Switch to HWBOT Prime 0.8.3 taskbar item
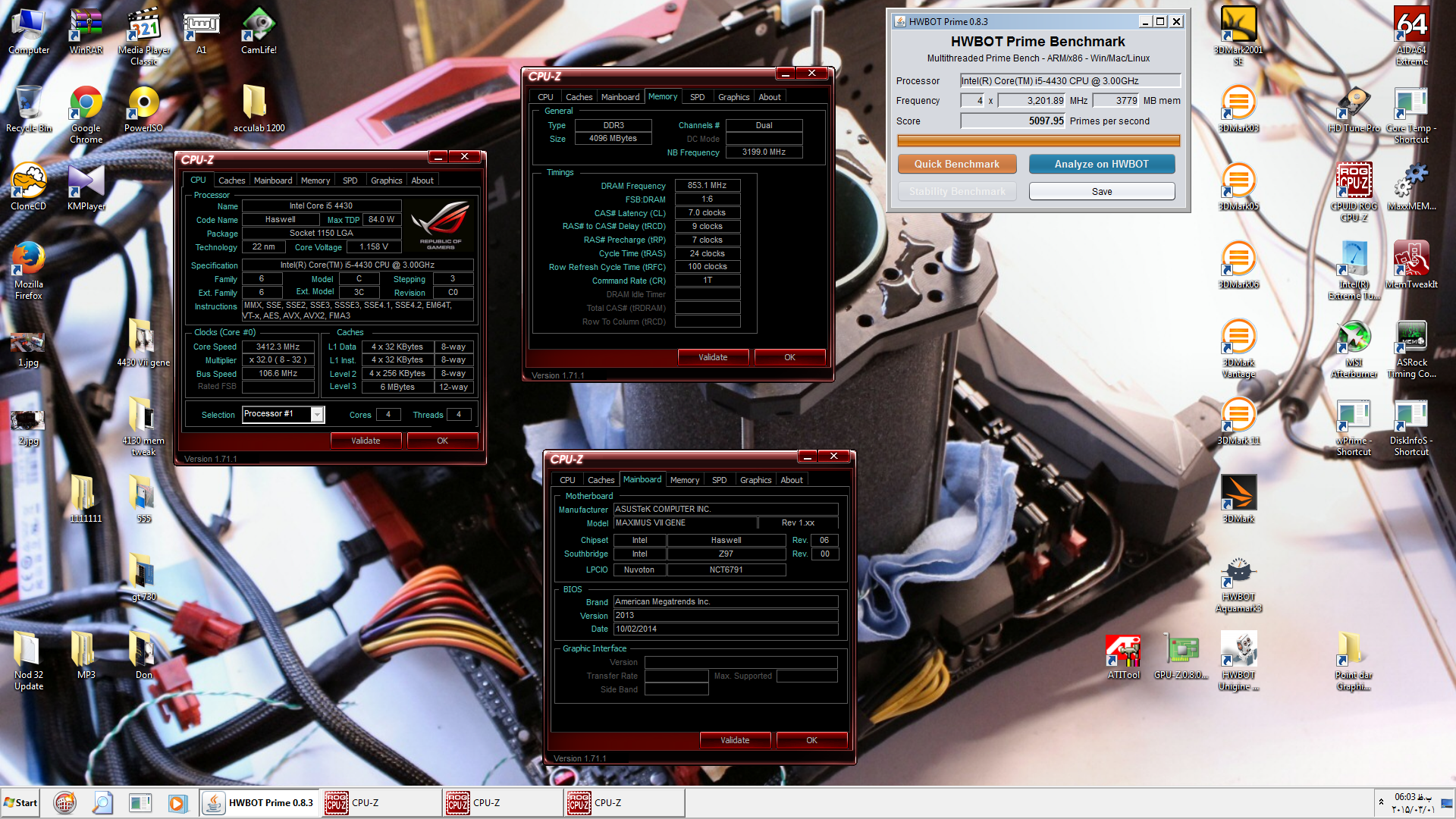The width and height of the screenshot is (1456, 819). [x=259, y=802]
